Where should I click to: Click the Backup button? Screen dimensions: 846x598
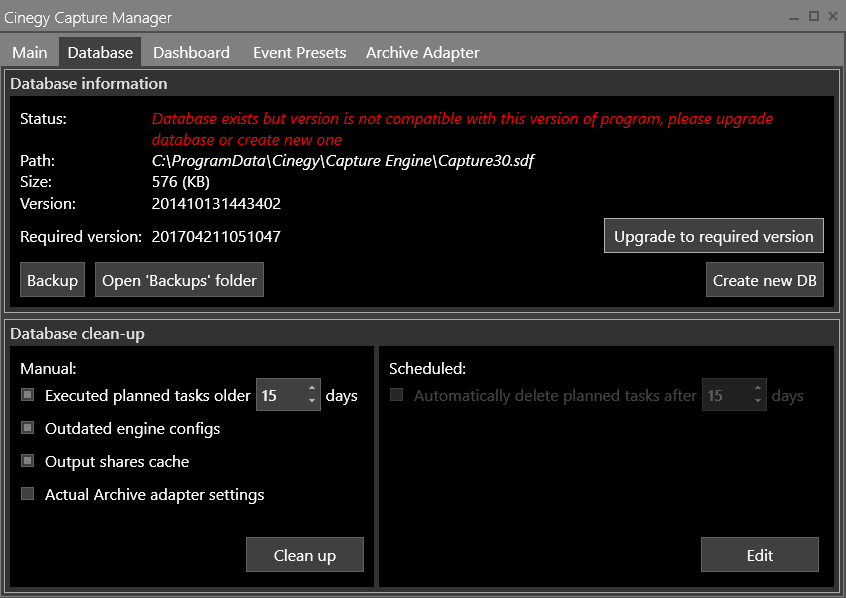click(52, 280)
